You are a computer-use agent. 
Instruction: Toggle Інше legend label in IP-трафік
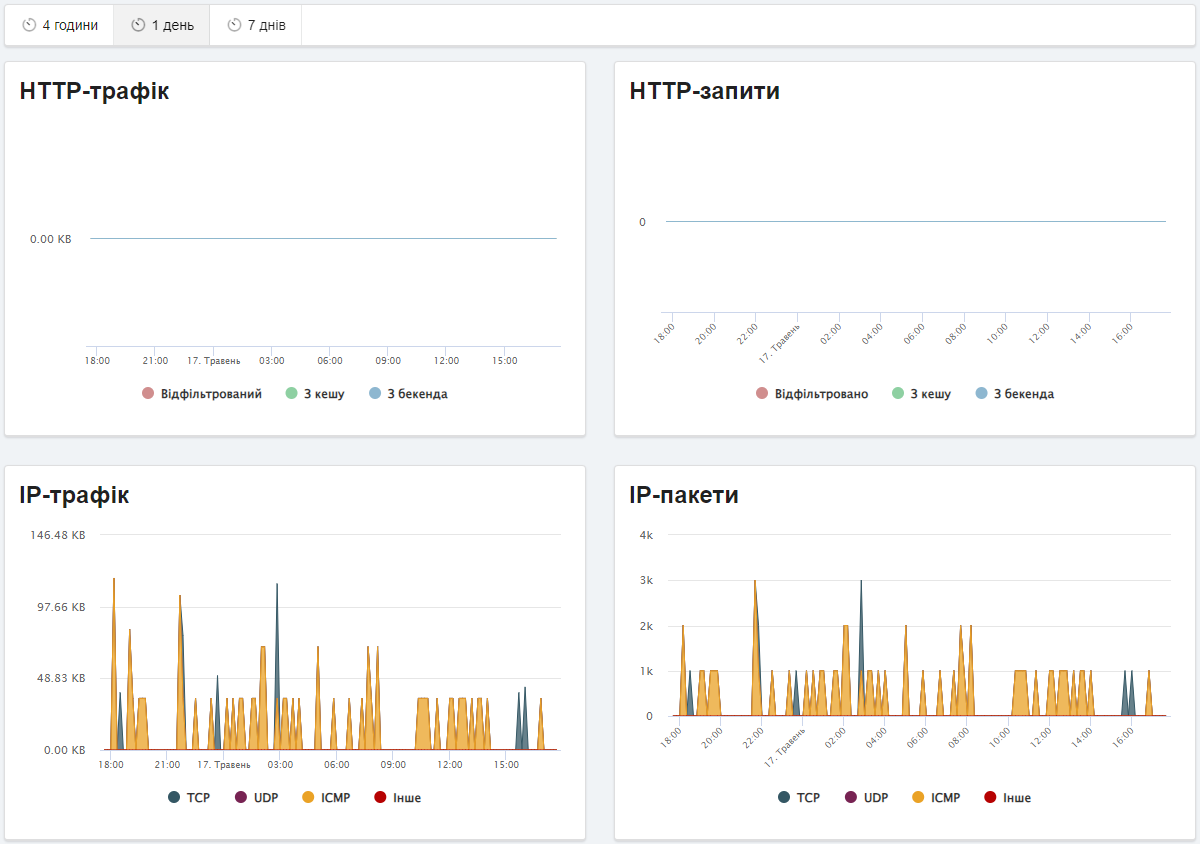point(407,798)
